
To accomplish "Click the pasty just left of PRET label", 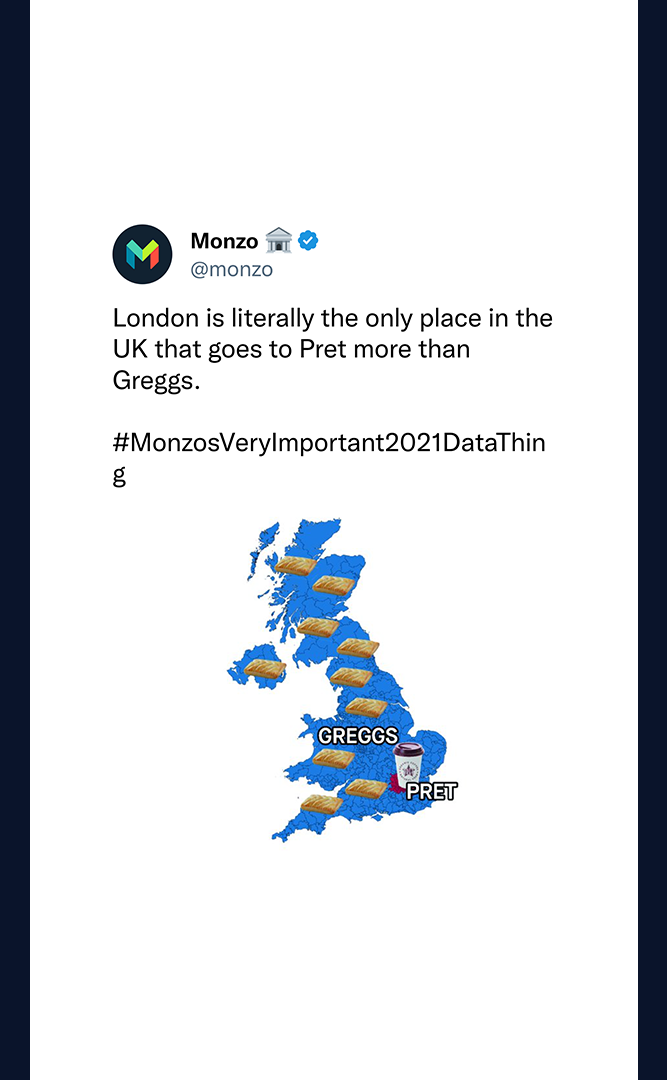I will [x=367, y=788].
